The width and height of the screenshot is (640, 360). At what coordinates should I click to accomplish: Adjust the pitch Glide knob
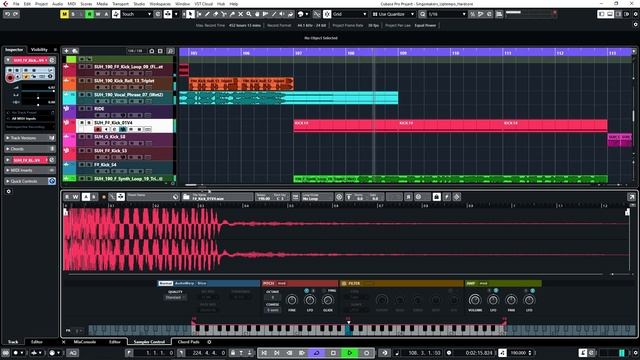tap(328, 301)
